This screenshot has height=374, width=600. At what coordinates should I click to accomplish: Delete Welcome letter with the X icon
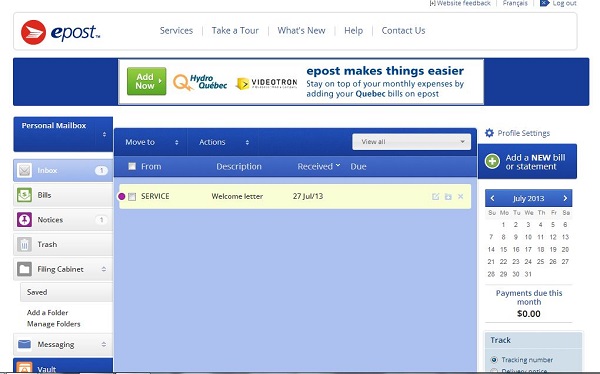coord(460,196)
